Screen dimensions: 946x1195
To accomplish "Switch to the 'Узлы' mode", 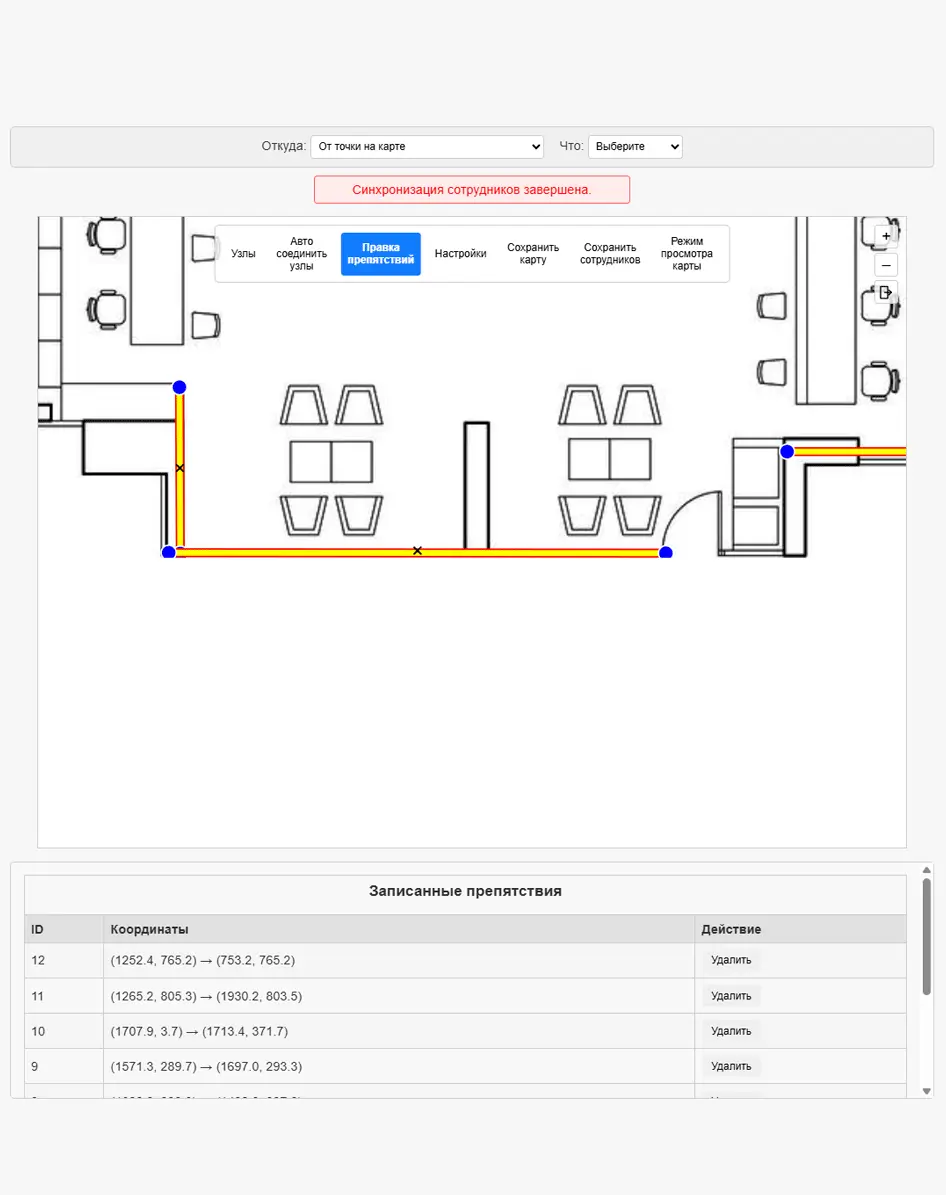I will click(243, 254).
